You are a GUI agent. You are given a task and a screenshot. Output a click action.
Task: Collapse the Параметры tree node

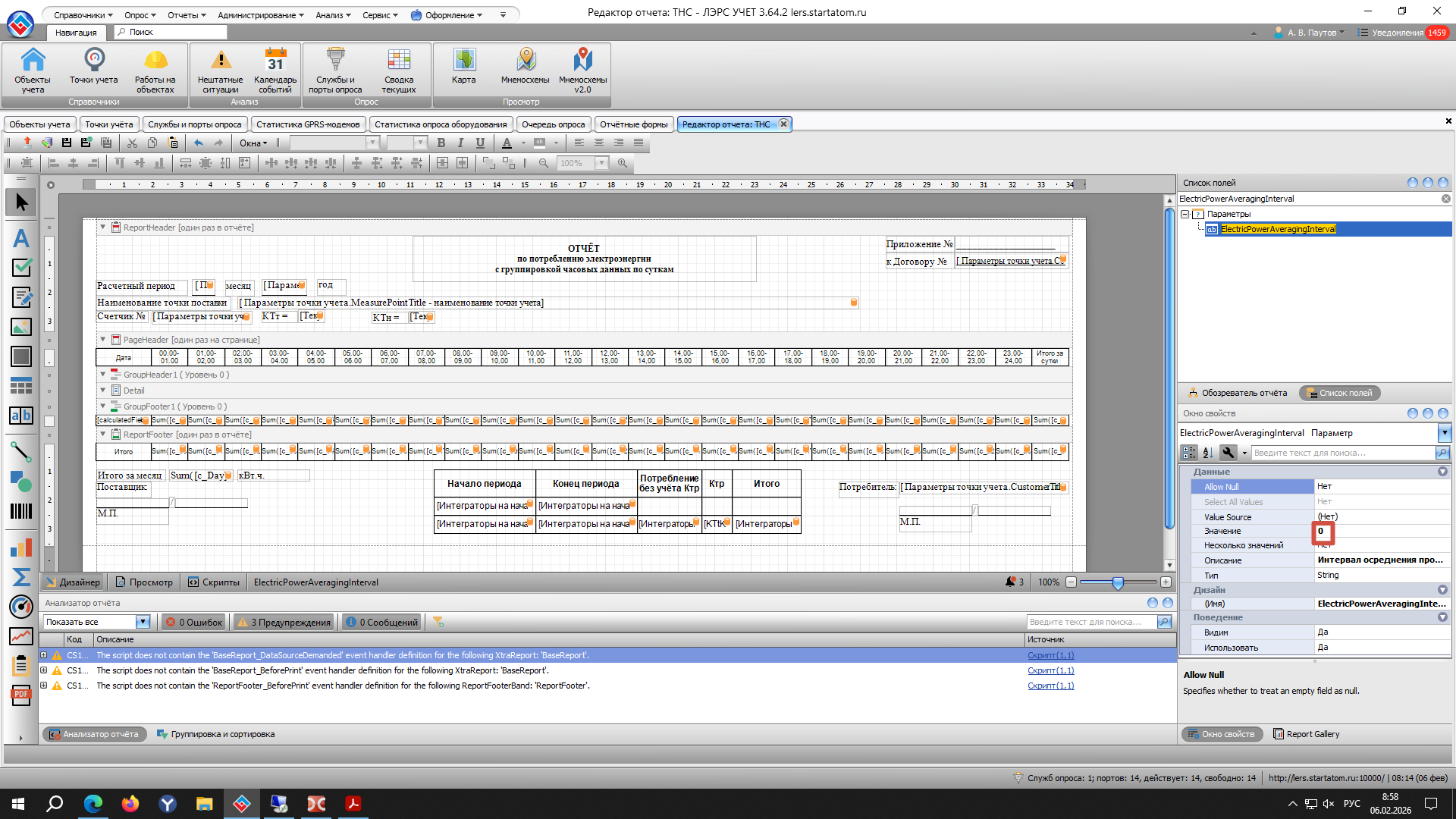[x=1185, y=215]
